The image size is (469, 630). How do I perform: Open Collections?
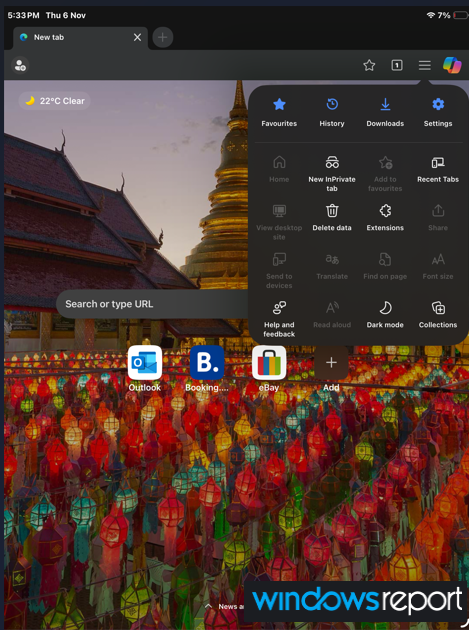pos(438,315)
